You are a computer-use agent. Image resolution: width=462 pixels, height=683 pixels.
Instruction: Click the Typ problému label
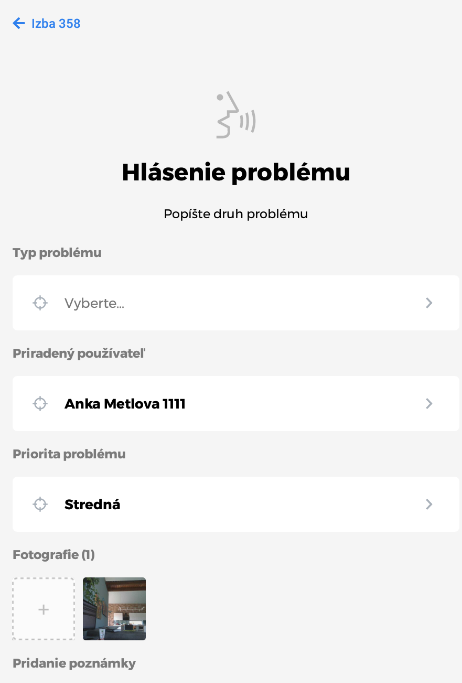point(57,253)
